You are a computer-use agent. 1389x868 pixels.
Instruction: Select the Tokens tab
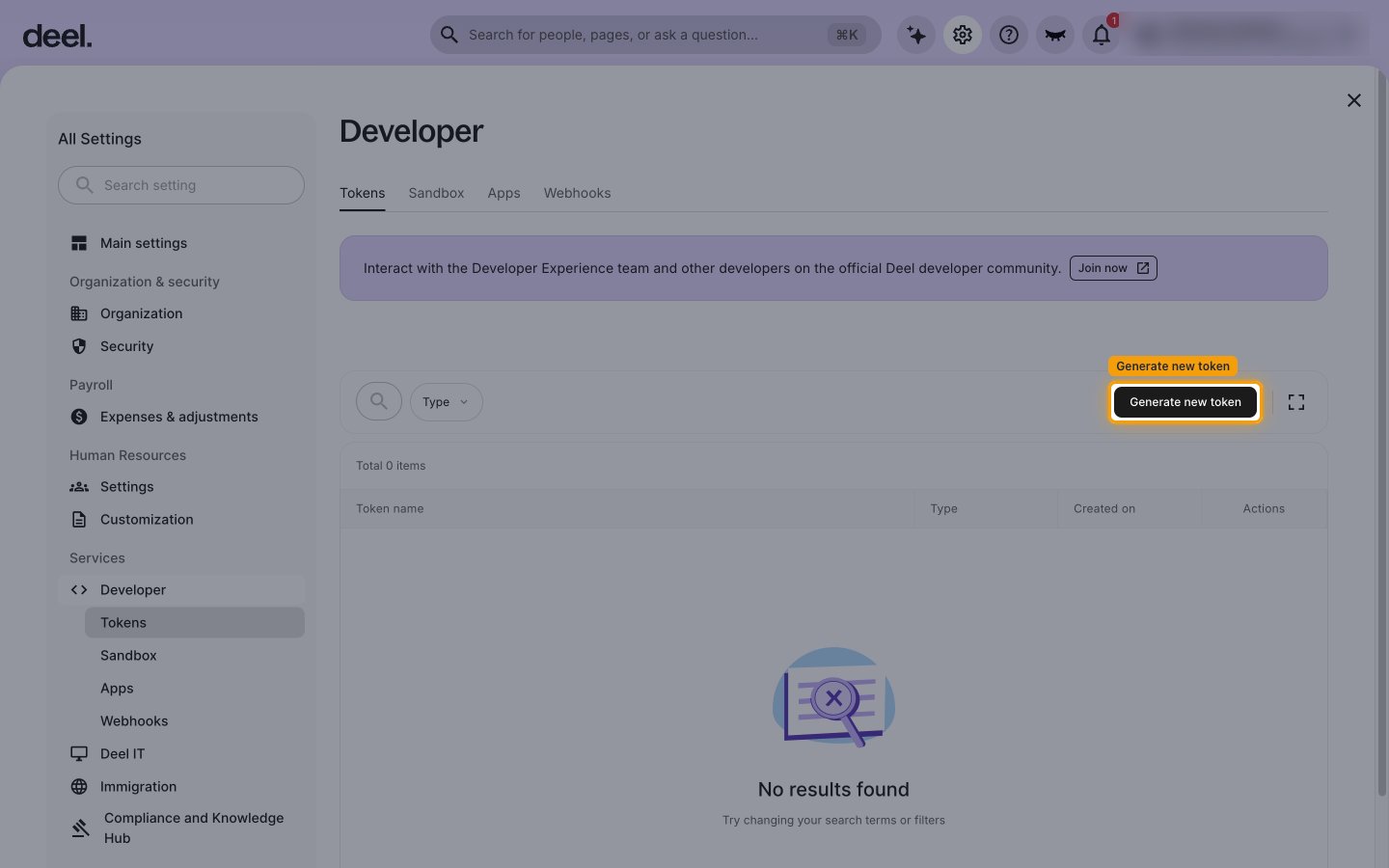[362, 193]
